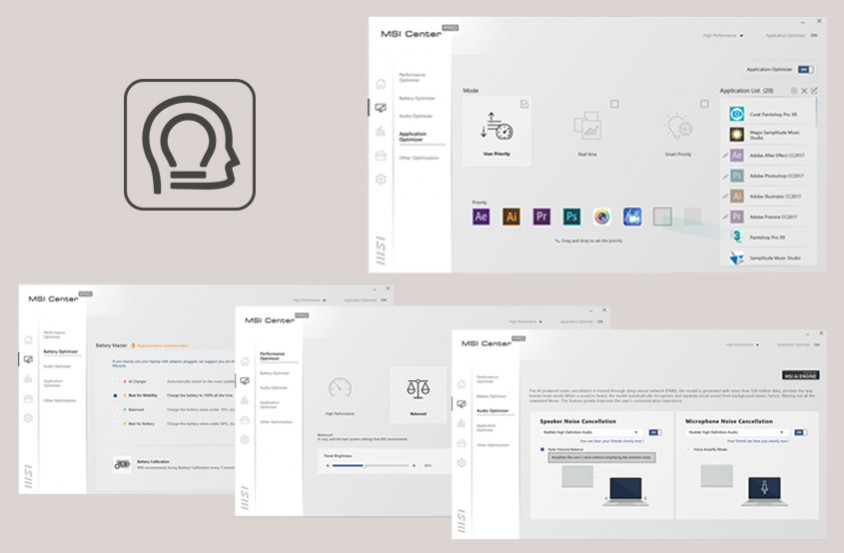Select the Voice Amplify Mode radio option
Image resolution: width=844 pixels, height=553 pixels.
(x=688, y=449)
